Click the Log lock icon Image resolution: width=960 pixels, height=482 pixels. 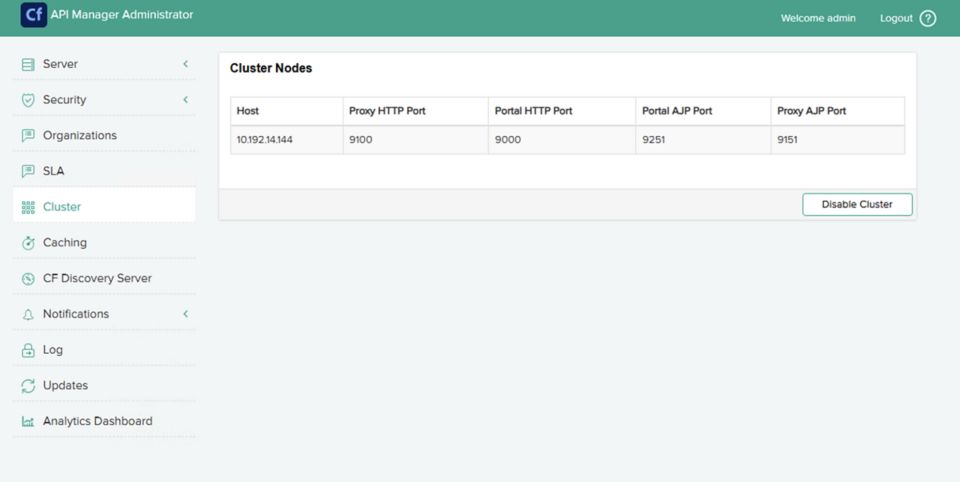pyautogui.click(x=28, y=350)
